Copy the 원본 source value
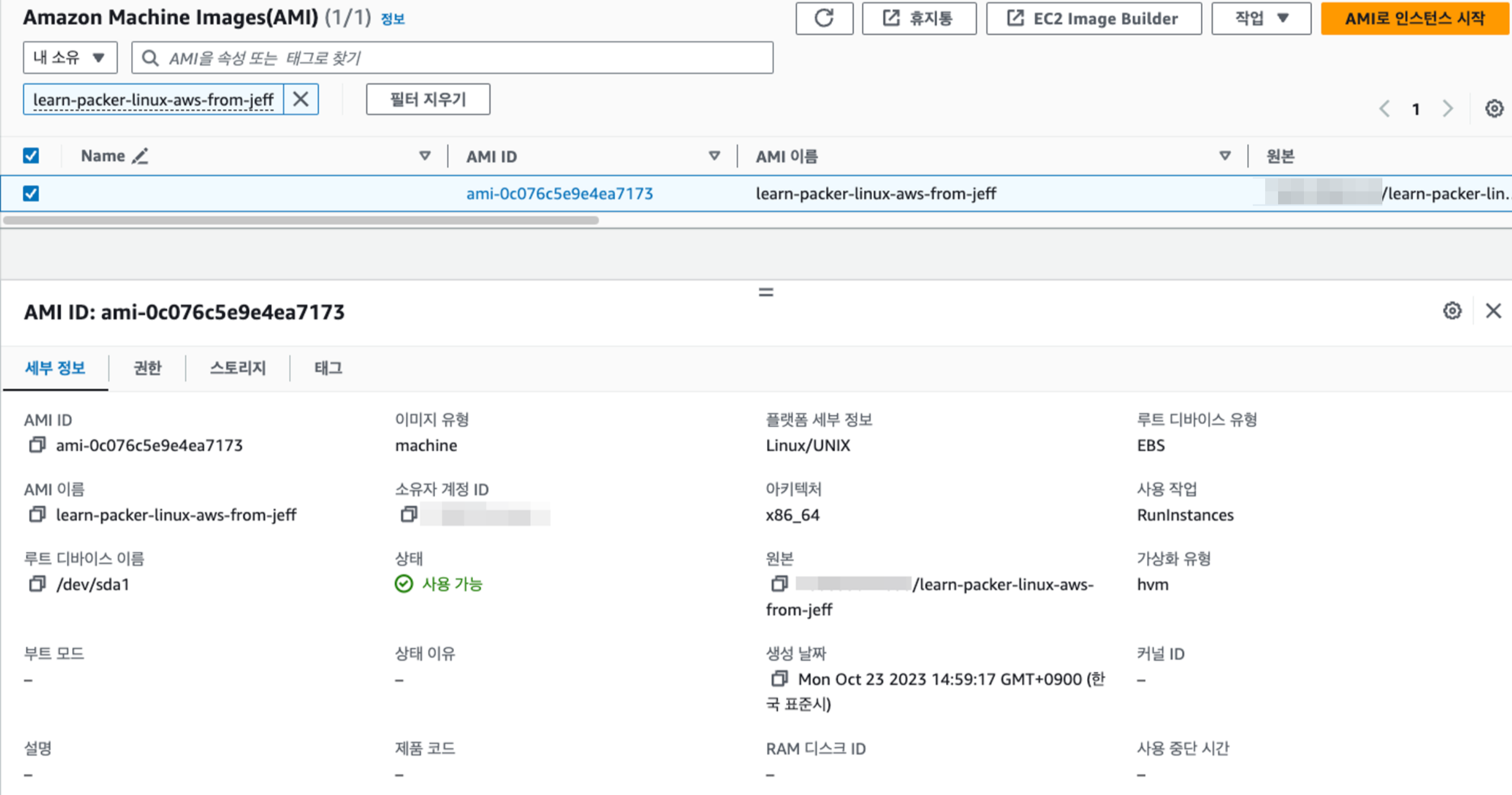 click(779, 584)
